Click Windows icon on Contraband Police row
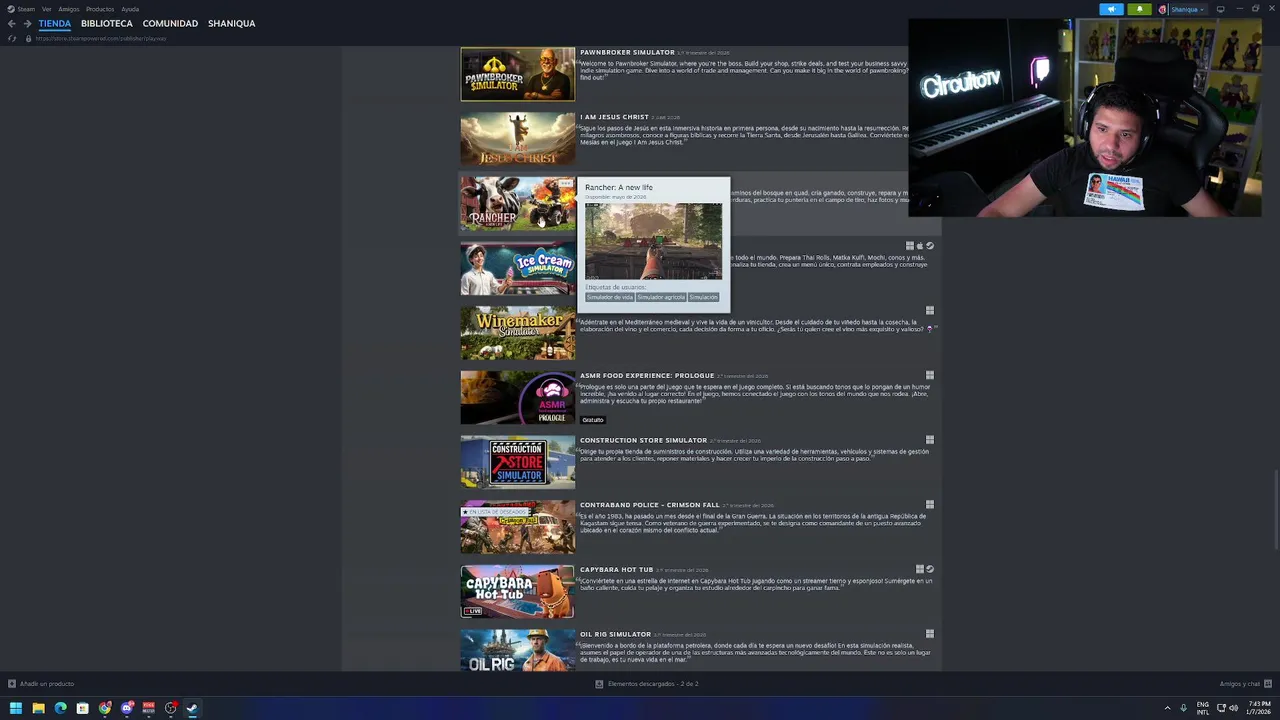Image resolution: width=1280 pixels, height=720 pixels. pyautogui.click(x=930, y=505)
